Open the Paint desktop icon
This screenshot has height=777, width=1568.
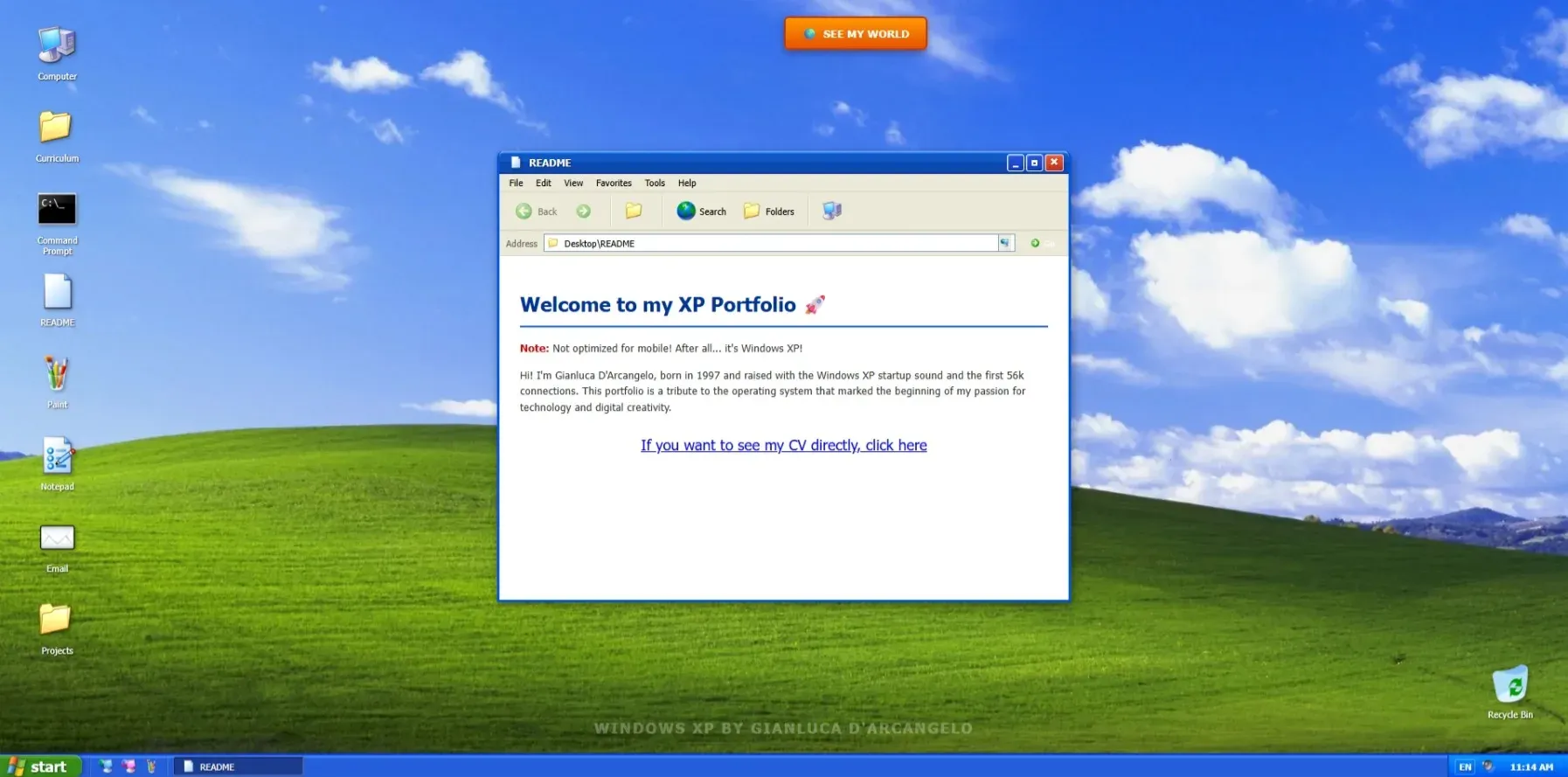click(57, 382)
